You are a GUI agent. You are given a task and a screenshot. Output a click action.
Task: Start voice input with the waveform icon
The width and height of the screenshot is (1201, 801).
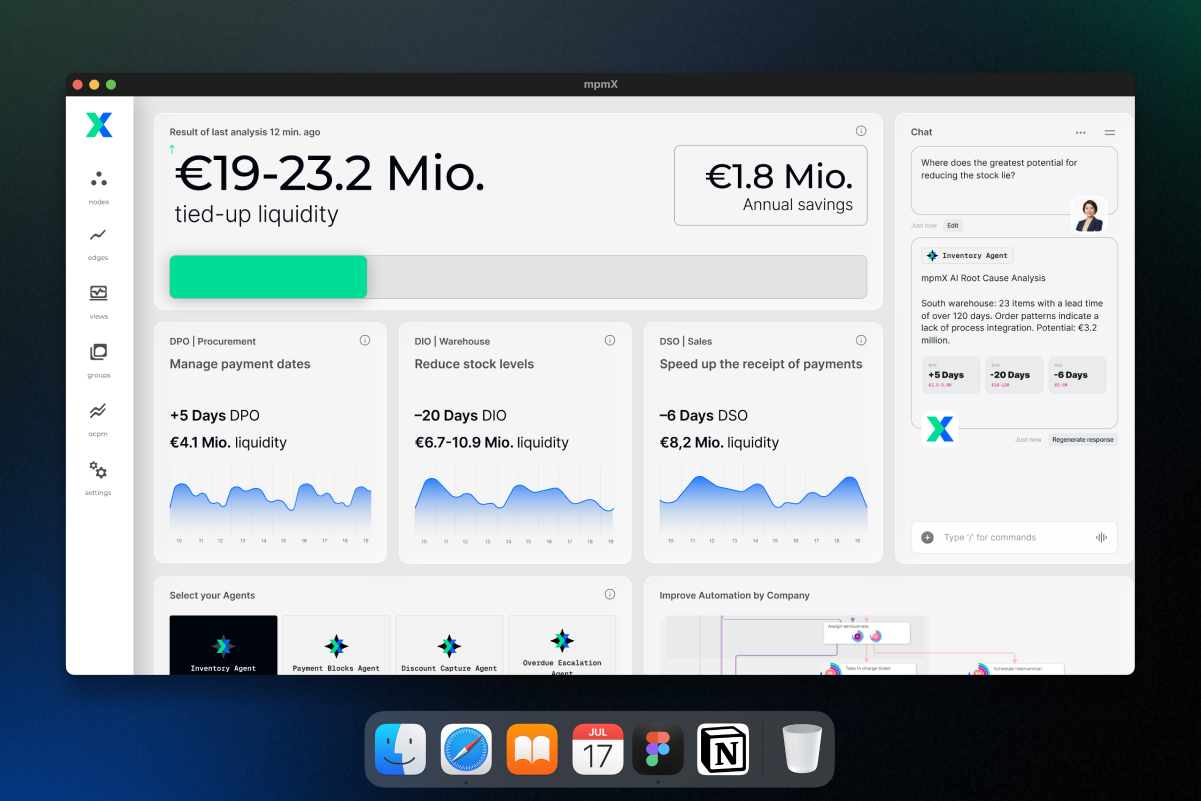pos(1101,537)
